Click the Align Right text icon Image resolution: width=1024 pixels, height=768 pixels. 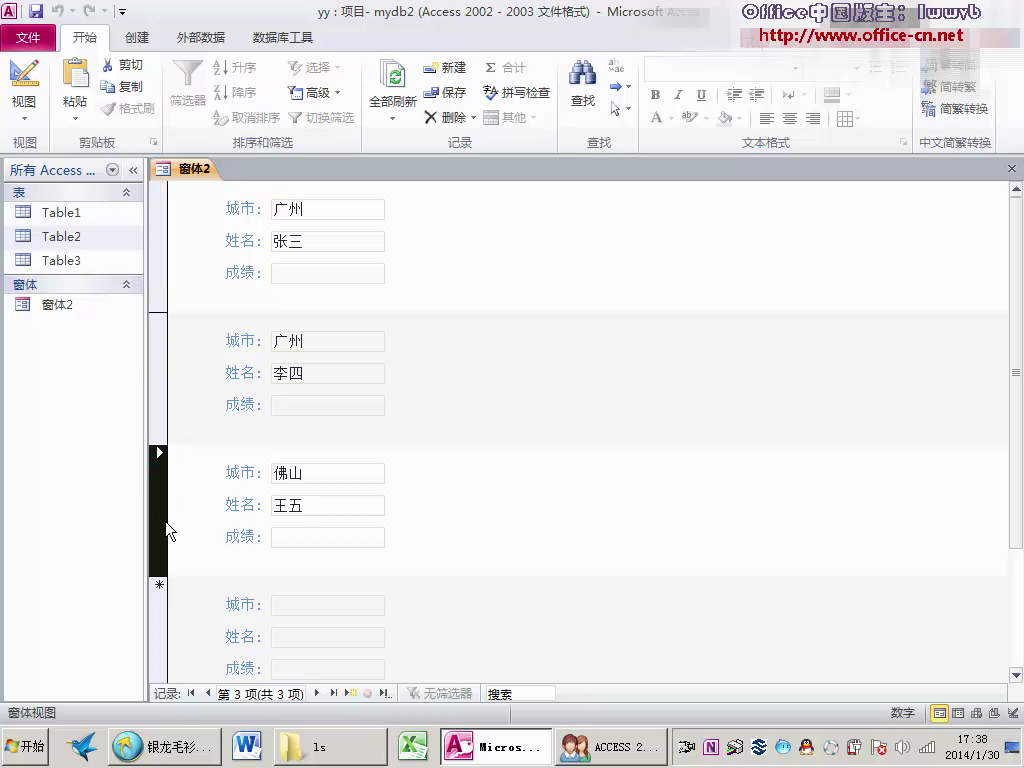[812, 118]
